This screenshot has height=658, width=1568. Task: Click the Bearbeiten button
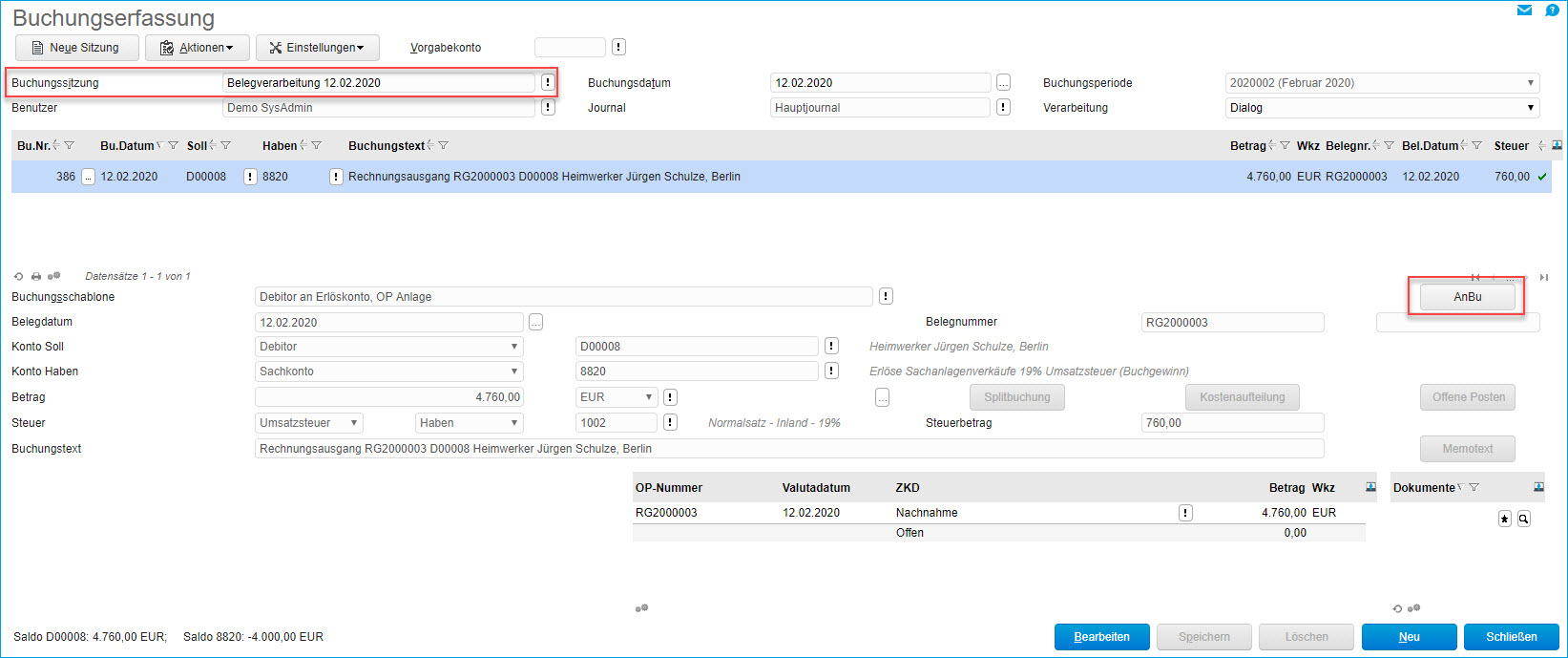[1101, 637]
